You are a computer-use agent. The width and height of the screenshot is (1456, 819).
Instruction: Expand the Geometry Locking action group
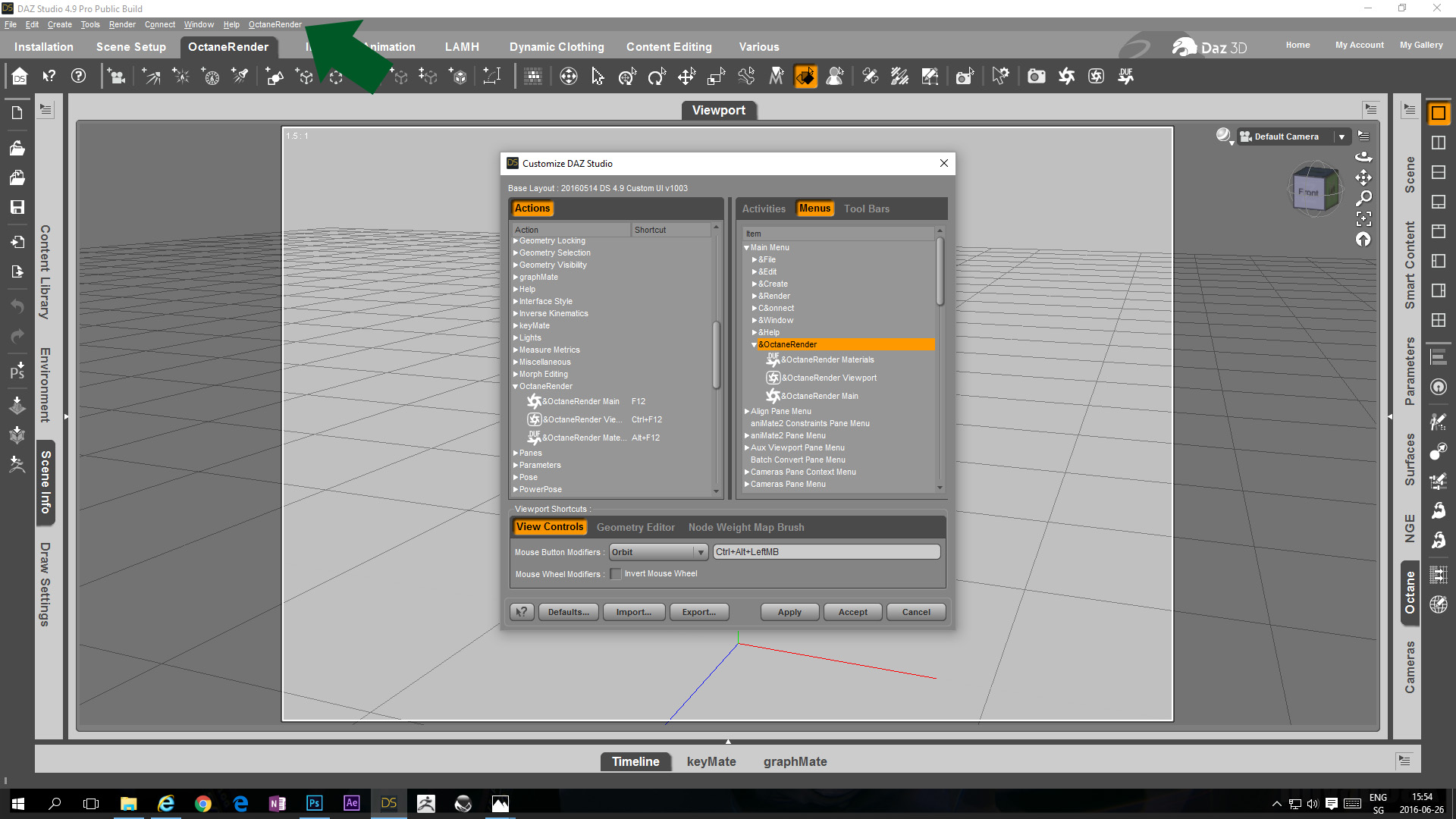click(516, 241)
